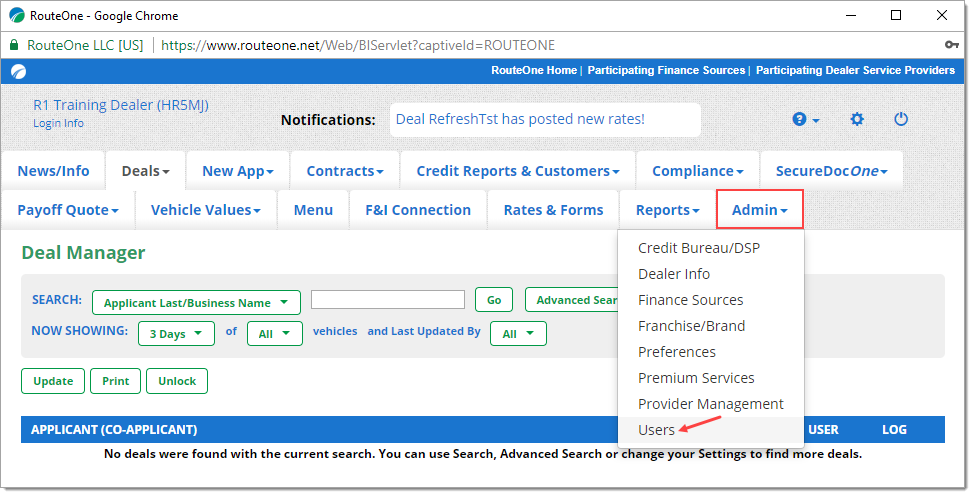Open the 3 Days range dropdown

(x=177, y=333)
